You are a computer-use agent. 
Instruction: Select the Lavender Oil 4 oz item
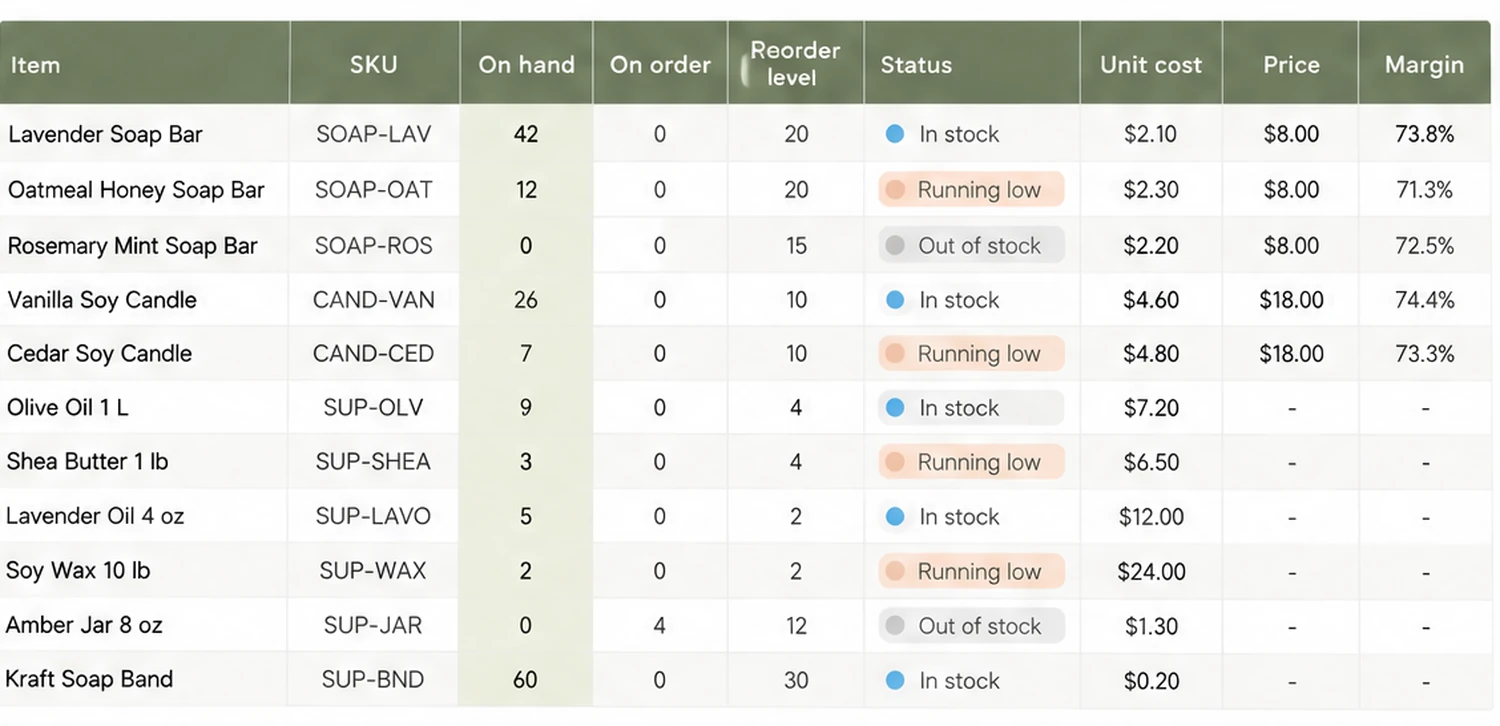pos(95,517)
